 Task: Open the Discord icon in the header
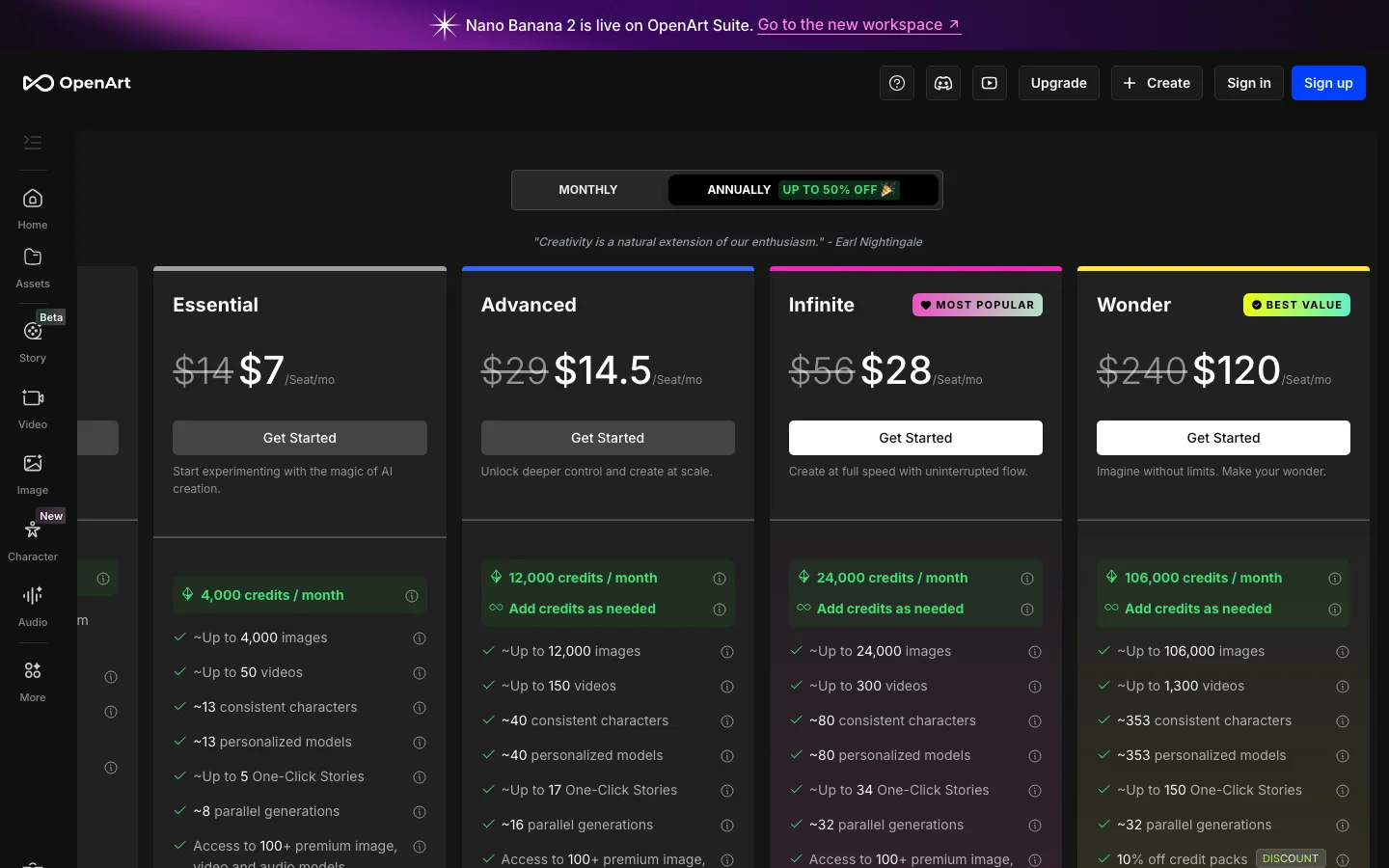[x=943, y=83]
